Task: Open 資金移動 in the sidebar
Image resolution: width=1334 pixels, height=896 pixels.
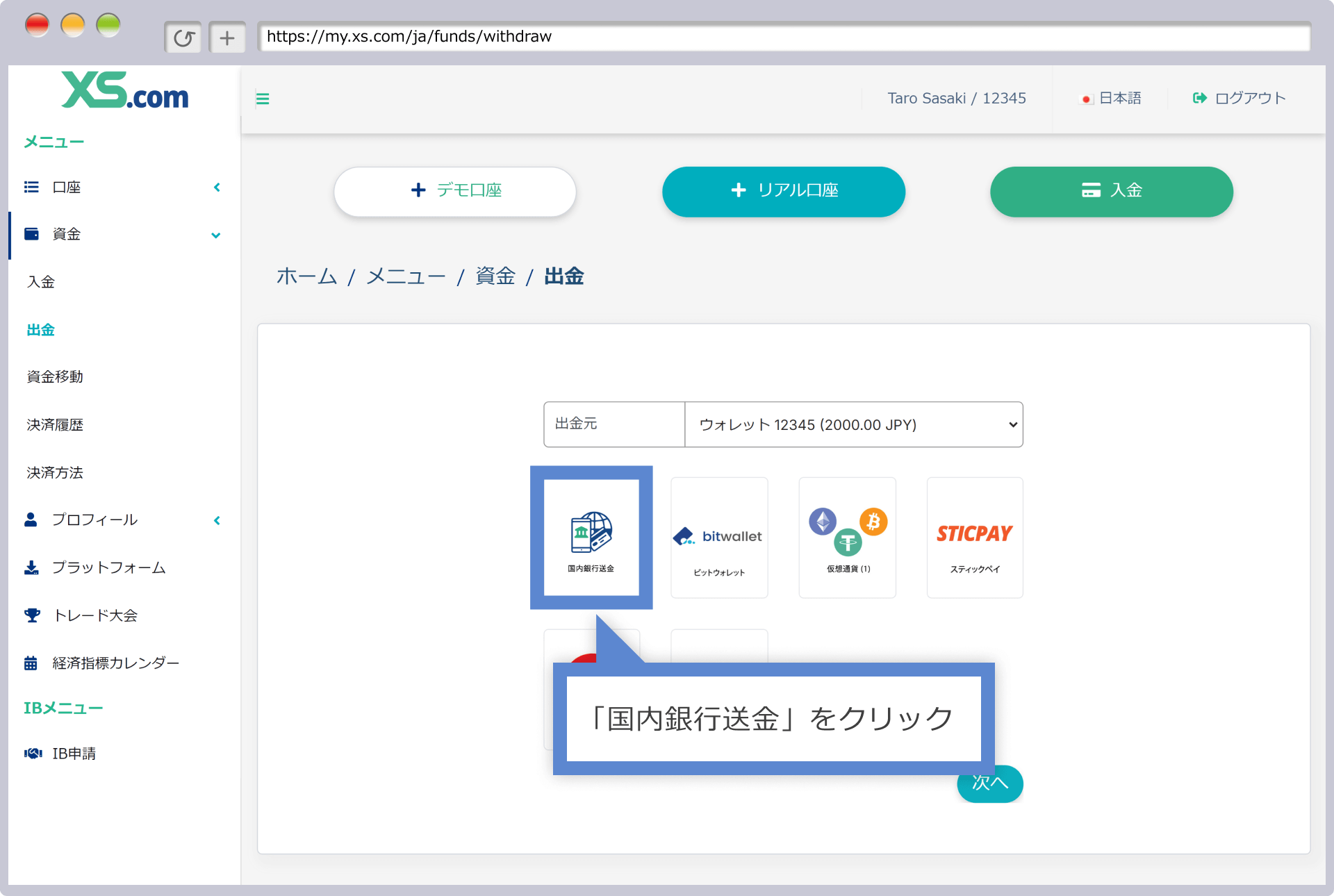Action: coord(55,376)
